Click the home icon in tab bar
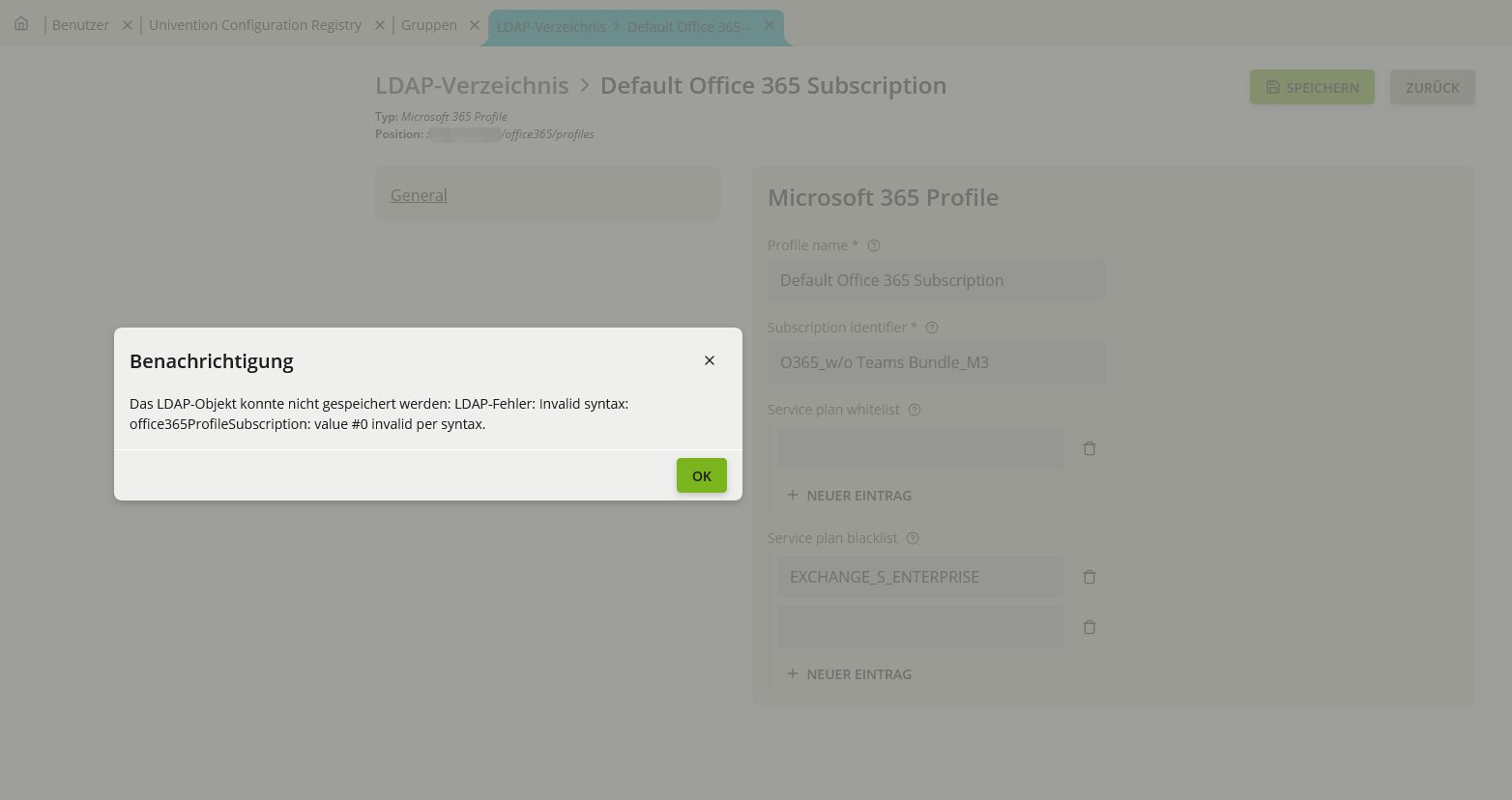The image size is (1512, 800). click(x=21, y=24)
